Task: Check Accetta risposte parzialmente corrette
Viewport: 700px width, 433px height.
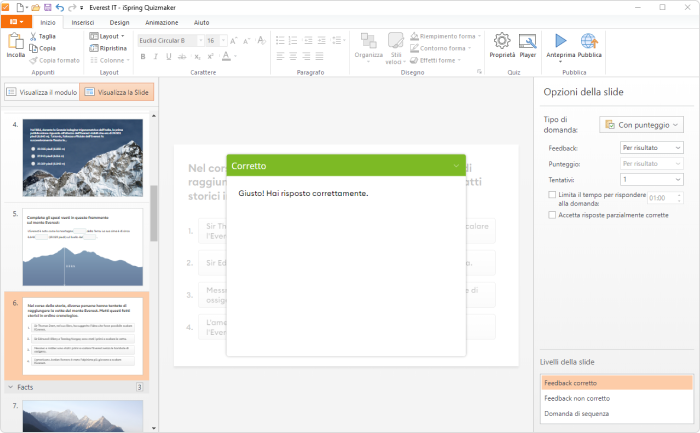Action: [x=553, y=215]
